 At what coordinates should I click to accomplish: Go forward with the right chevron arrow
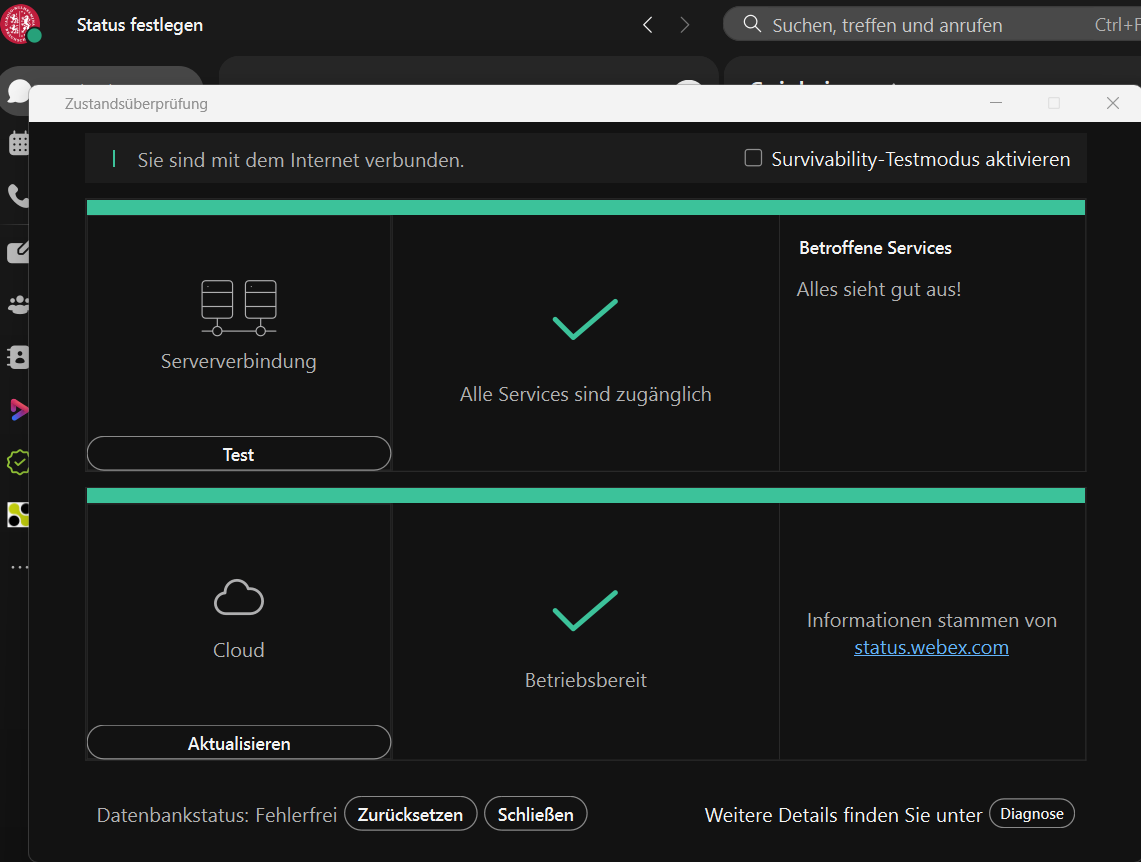pyautogui.click(x=685, y=25)
